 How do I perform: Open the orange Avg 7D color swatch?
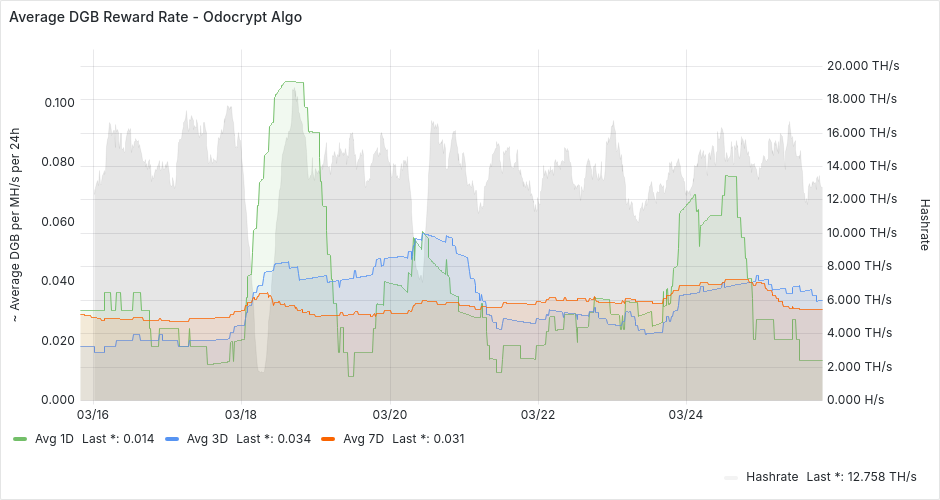click(328, 438)
